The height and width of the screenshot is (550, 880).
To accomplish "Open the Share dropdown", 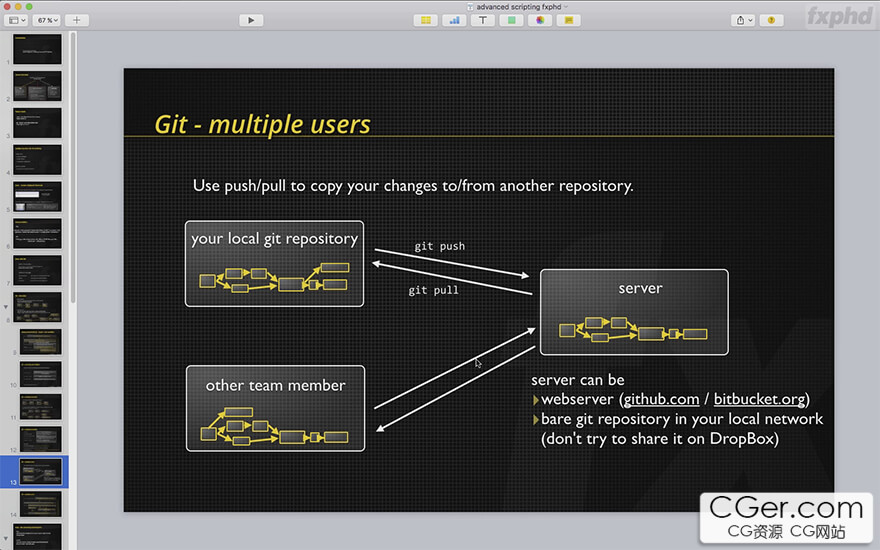I will (x=743, y=20).
